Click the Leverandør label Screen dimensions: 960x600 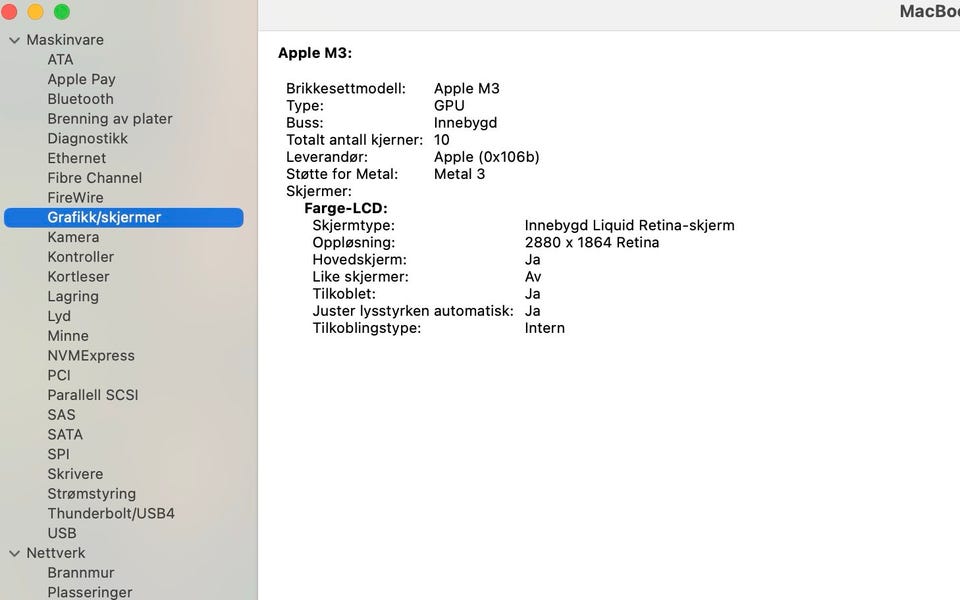326,157
